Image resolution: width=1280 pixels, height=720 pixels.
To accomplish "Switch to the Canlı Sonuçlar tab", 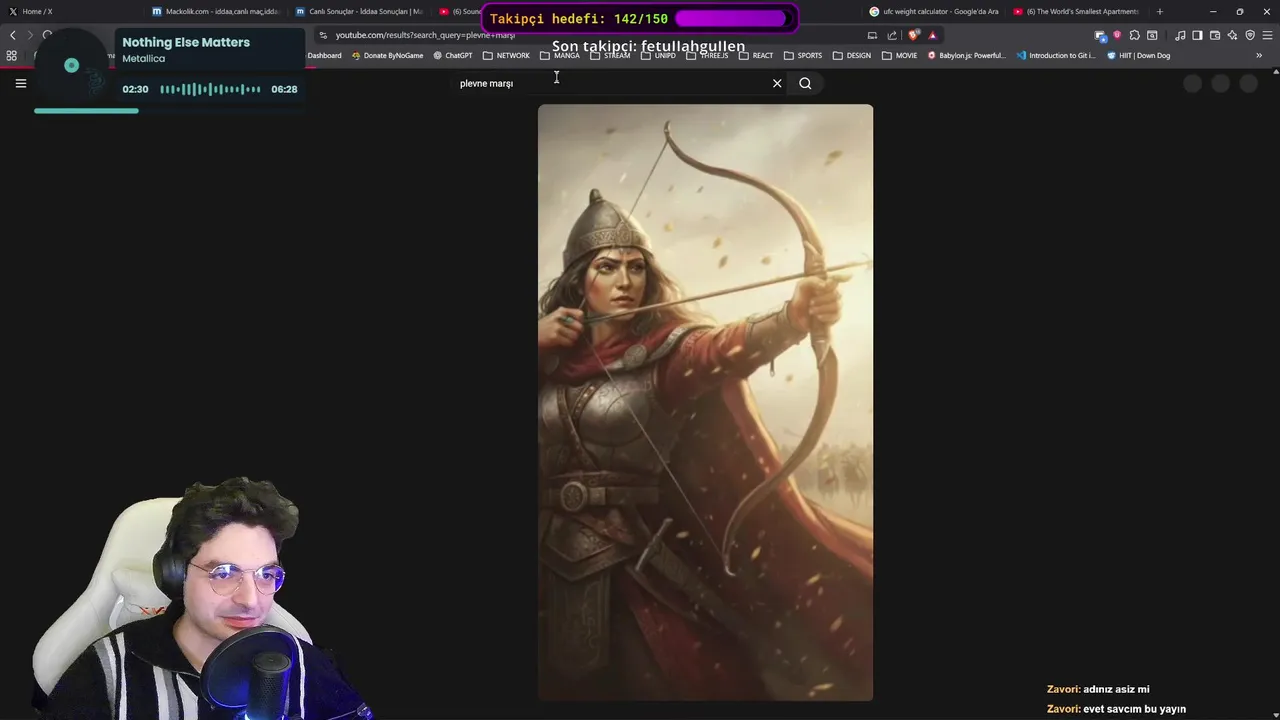I will 359,11.
